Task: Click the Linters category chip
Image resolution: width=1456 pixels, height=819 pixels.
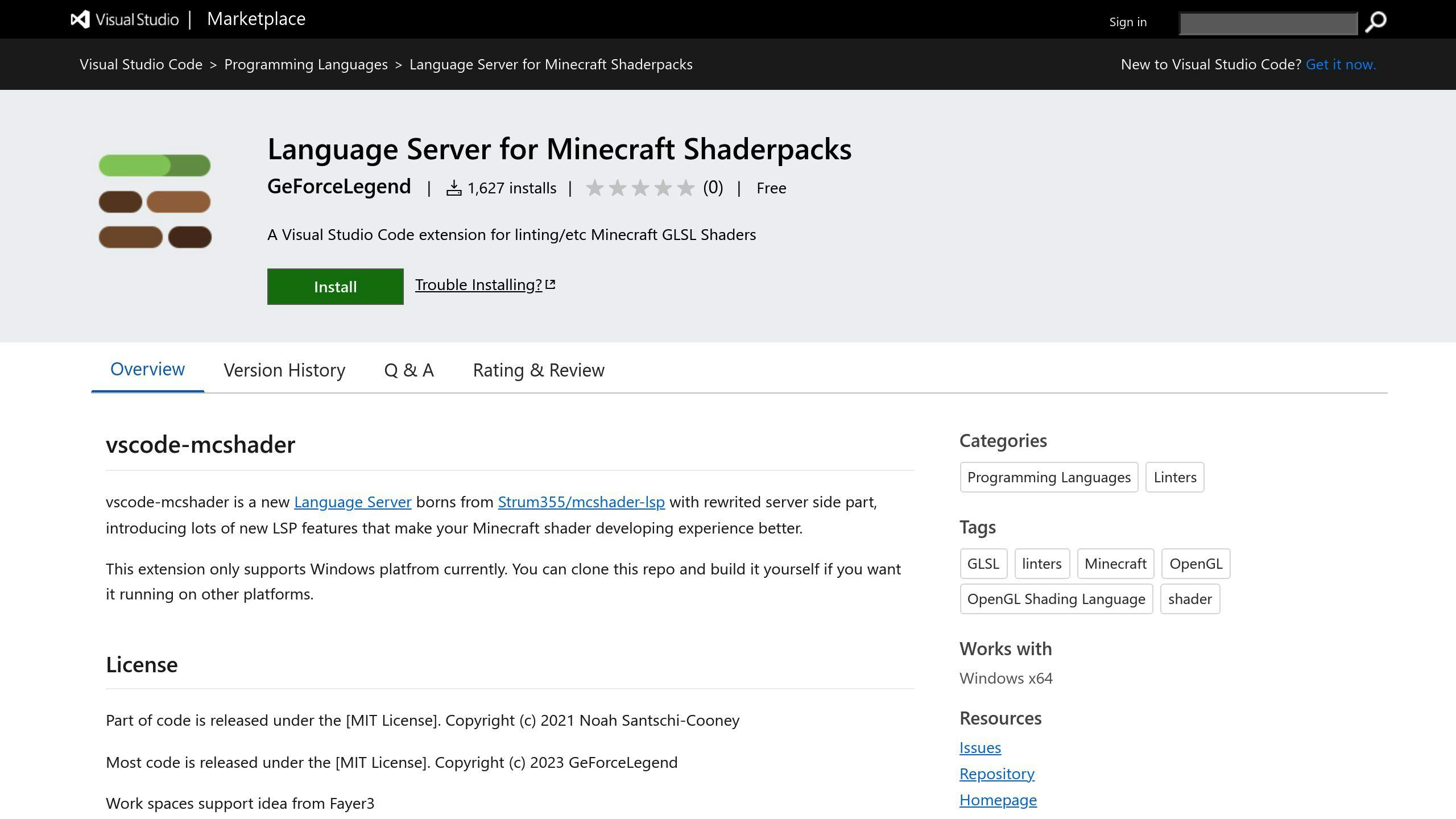Action: click(1175, 477)
